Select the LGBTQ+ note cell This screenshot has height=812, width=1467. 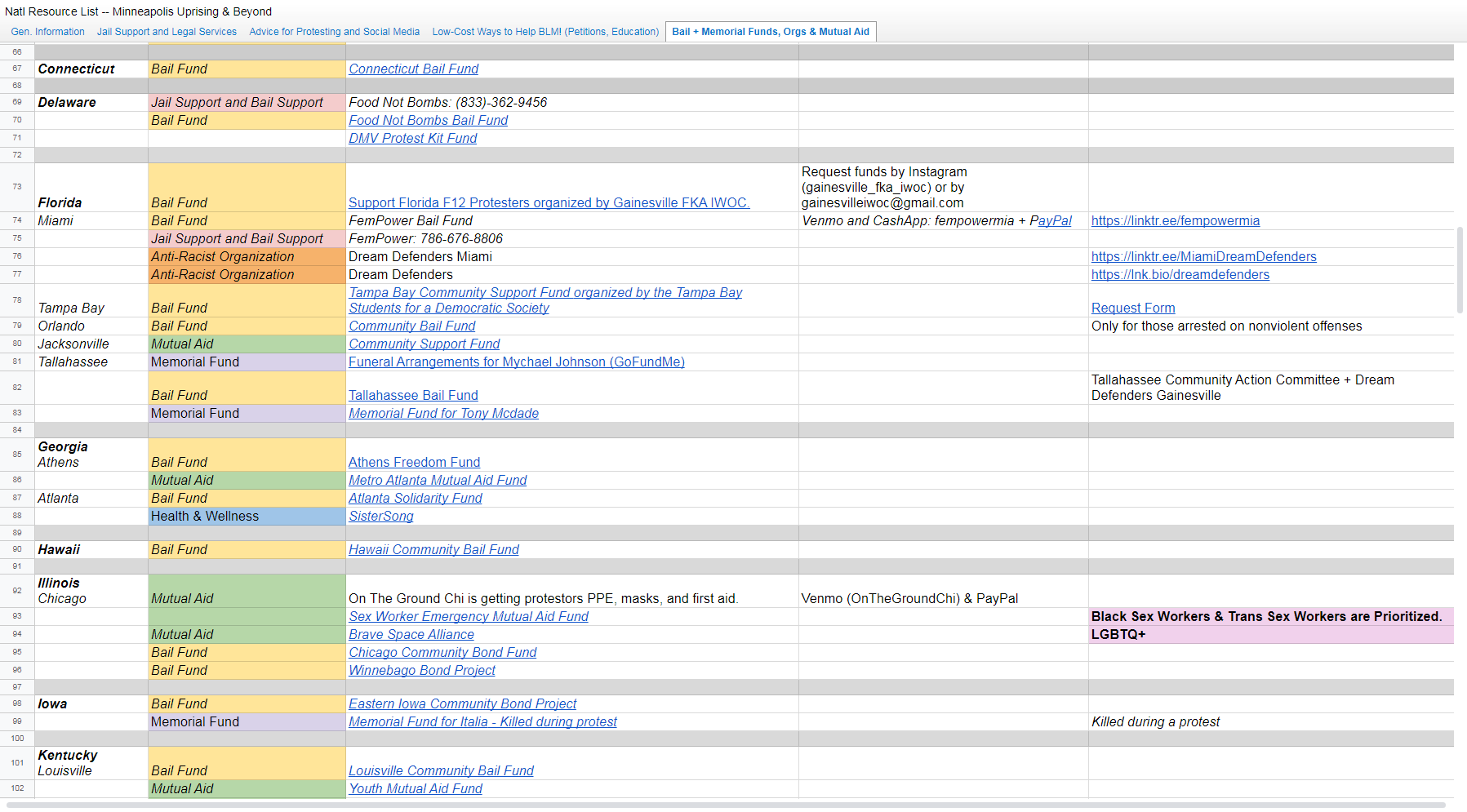click(x=1271, y=635)
